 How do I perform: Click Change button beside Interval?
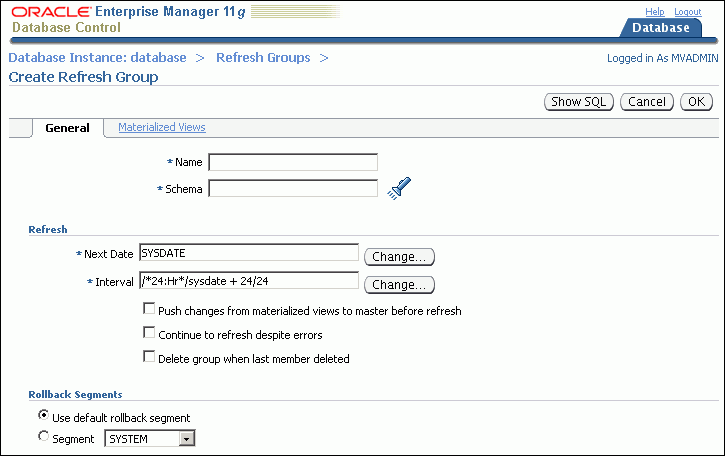[399, 284]
